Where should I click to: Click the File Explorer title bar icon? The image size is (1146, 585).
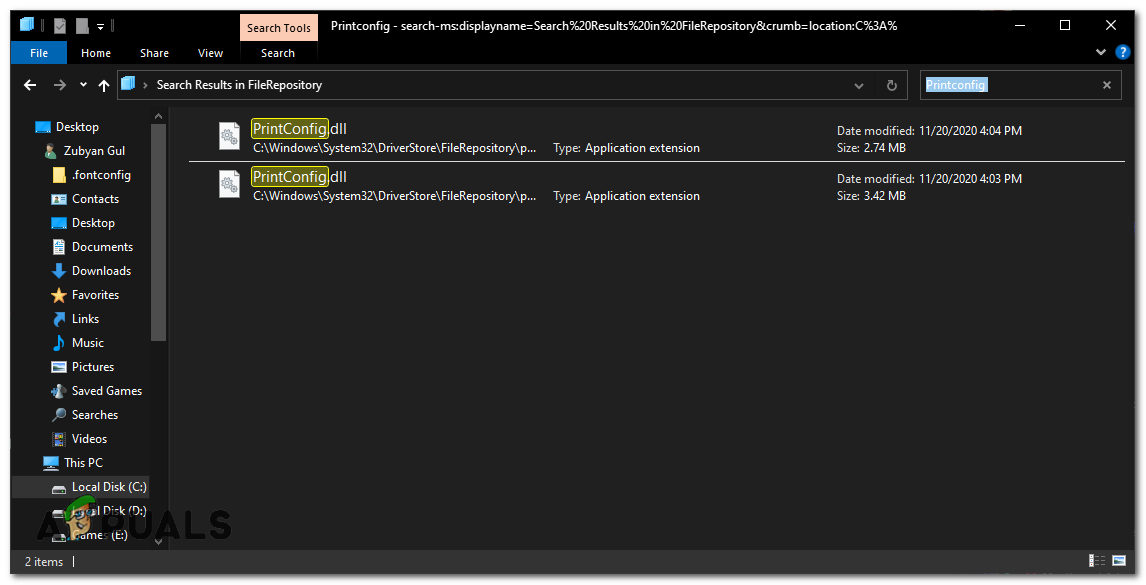(x=27, y=26)
